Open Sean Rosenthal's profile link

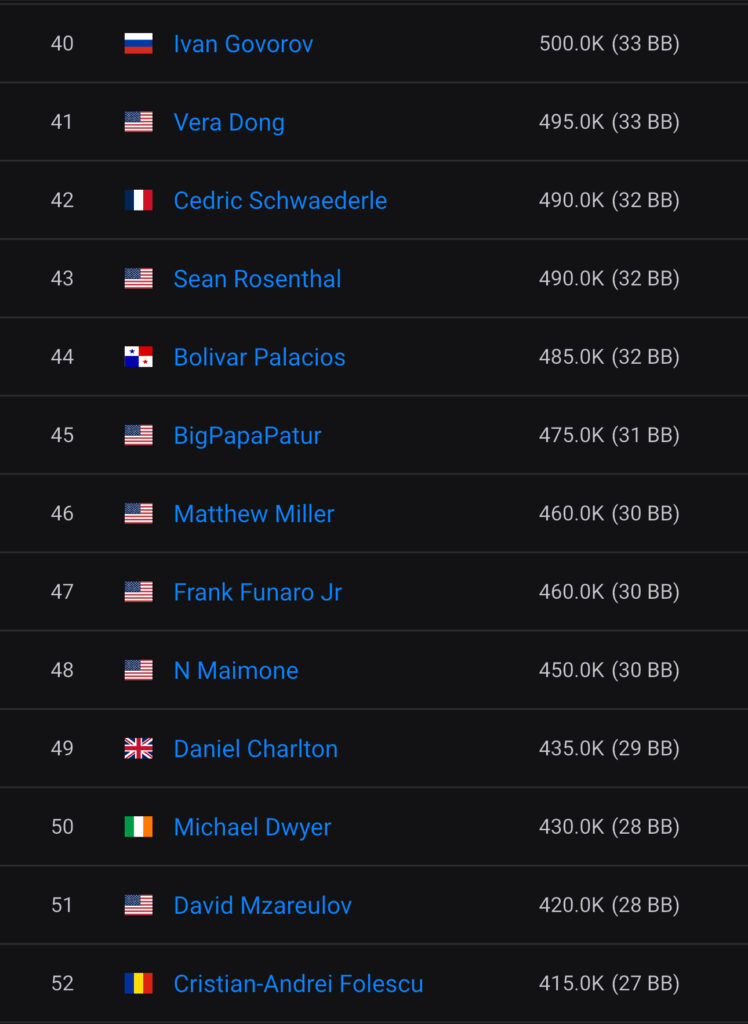[x=257, y=279]
